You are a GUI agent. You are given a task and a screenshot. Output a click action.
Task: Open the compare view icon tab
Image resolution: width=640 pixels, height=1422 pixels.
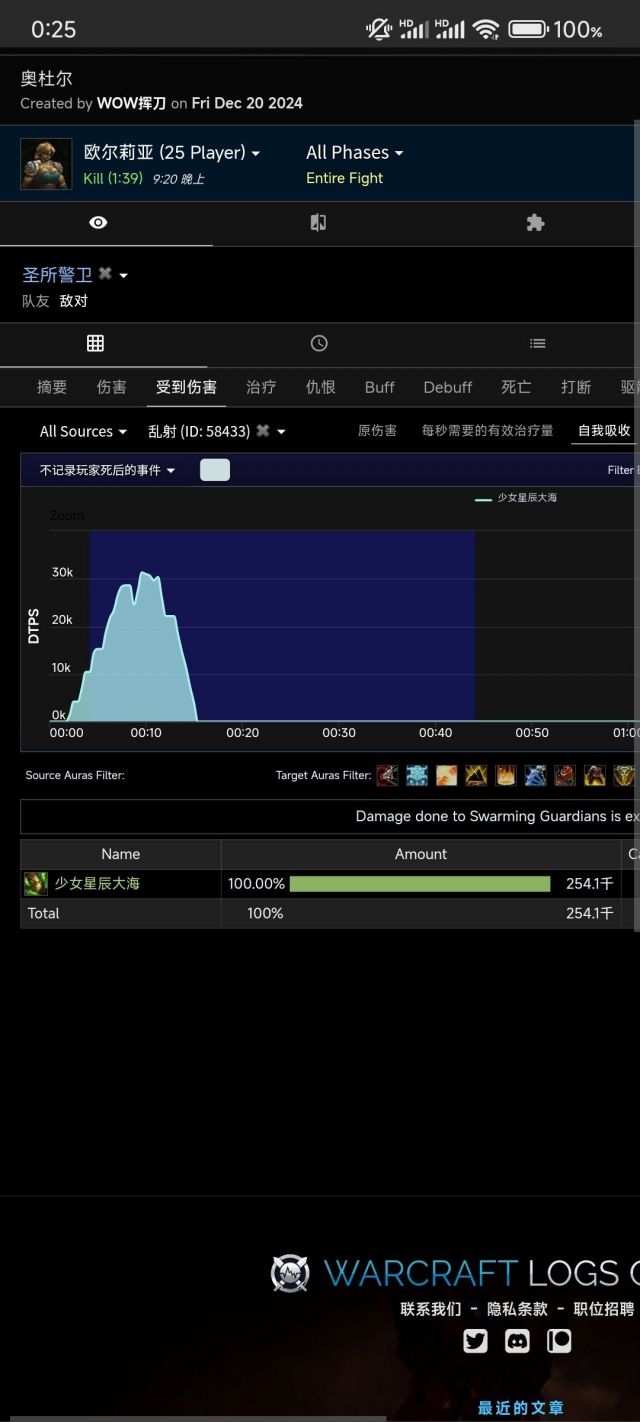pyautogui.click(x=318, y=223)
